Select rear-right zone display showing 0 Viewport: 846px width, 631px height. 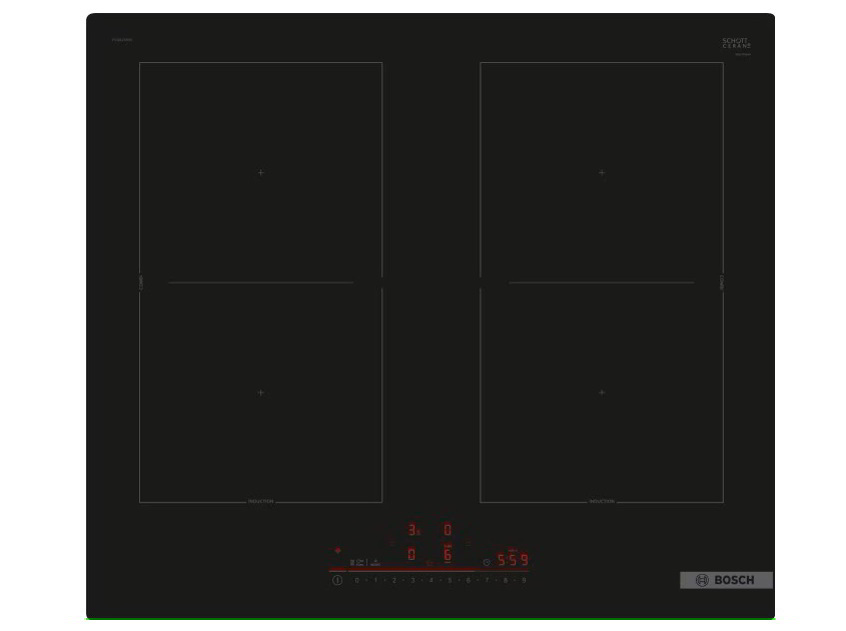coord(448,530)
